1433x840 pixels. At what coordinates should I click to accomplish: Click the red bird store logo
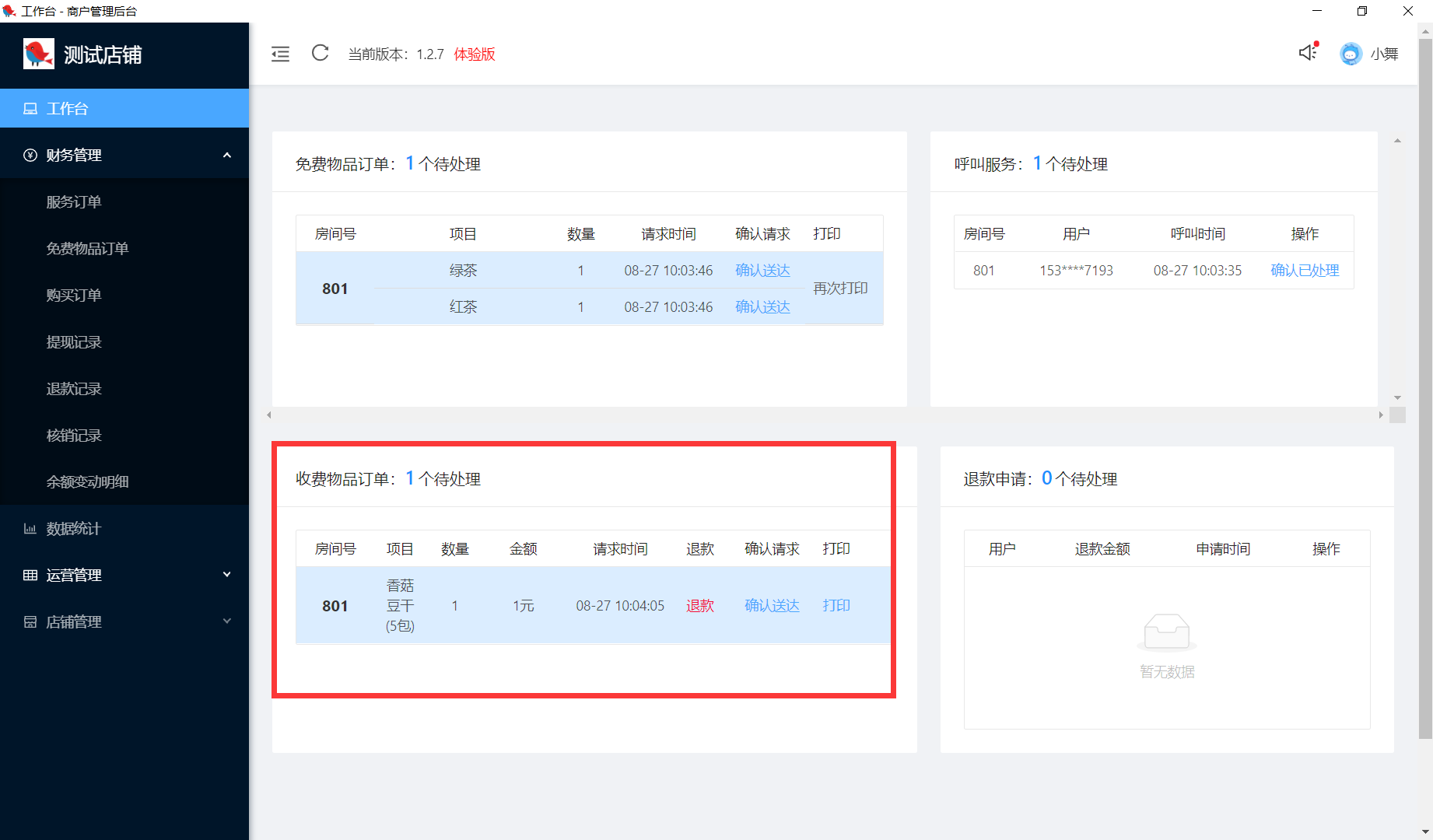point(39,54)
